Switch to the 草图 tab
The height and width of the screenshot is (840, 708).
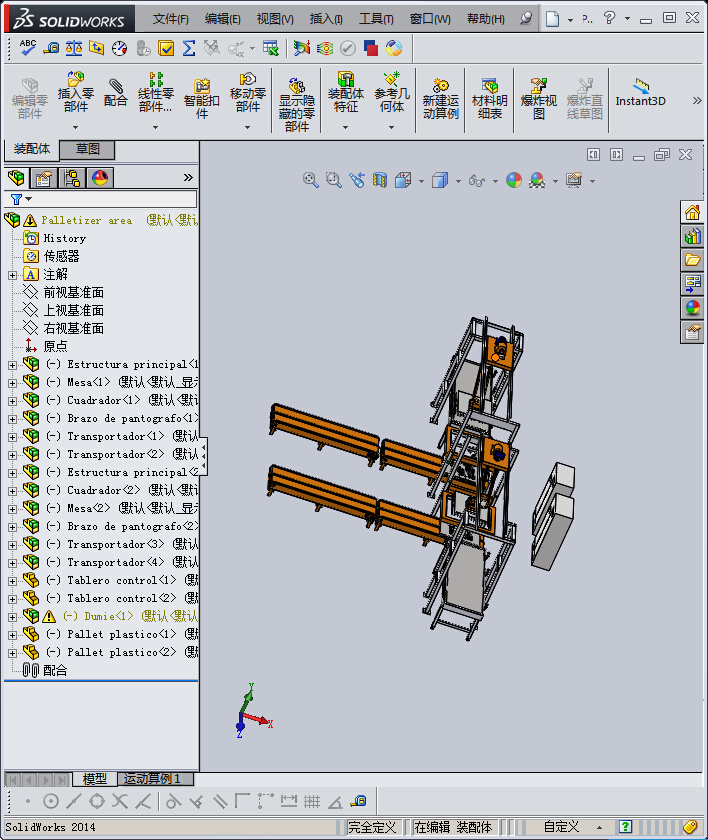[87, 149]
